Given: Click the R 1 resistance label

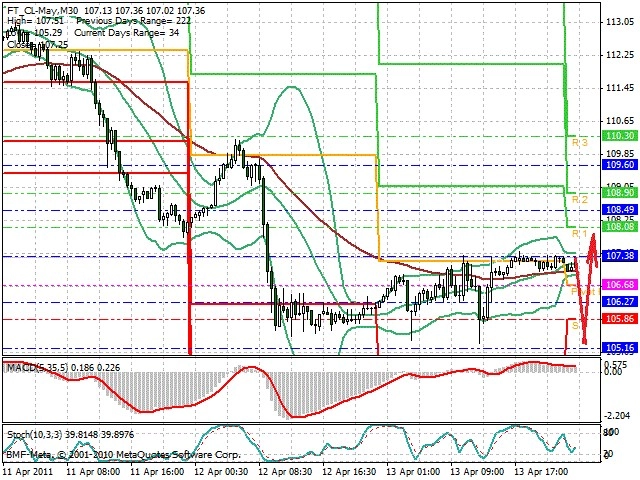Looking at the screenshot, I should 580,233.
